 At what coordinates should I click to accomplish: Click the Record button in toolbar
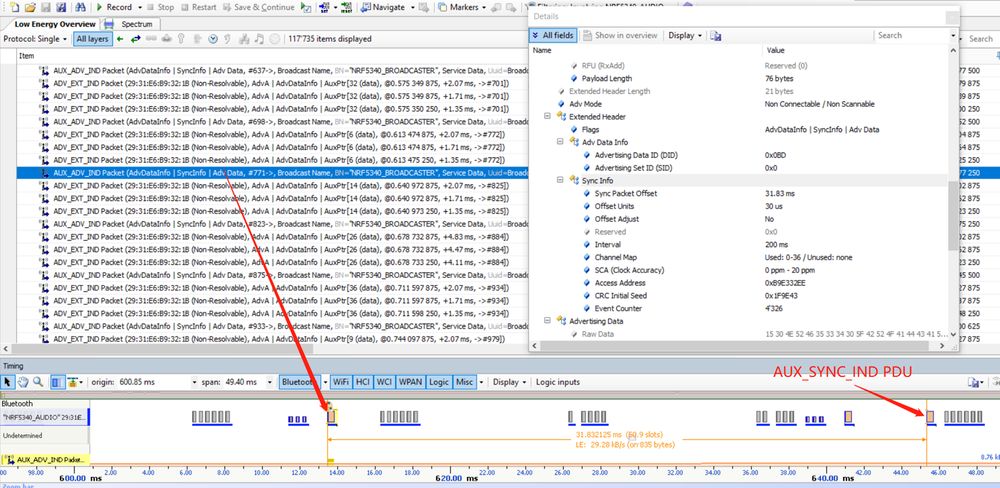coord(118,7)
